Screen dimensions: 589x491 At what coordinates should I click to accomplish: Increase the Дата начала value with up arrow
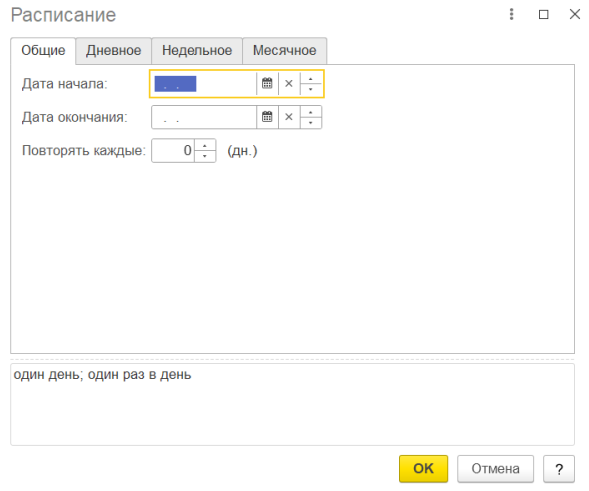click(x=311, y=79)
